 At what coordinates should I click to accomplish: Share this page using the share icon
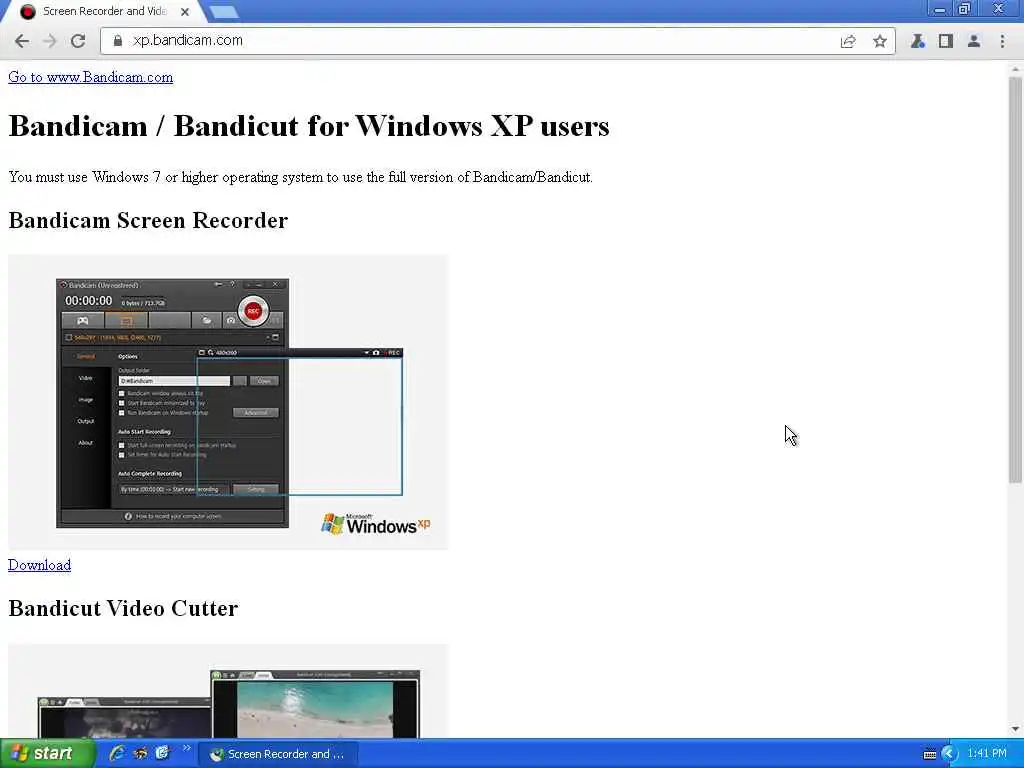click(848, 41)
